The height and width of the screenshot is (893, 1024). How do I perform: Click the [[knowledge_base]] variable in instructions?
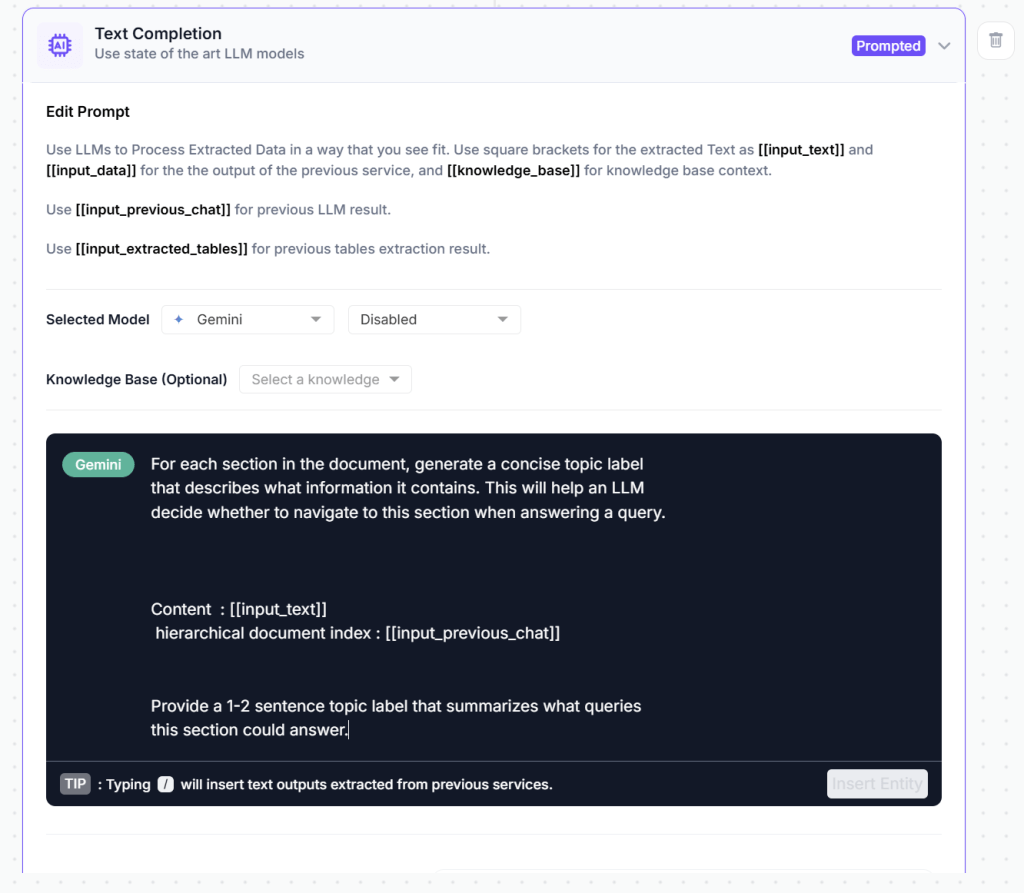tap(513, 171)
